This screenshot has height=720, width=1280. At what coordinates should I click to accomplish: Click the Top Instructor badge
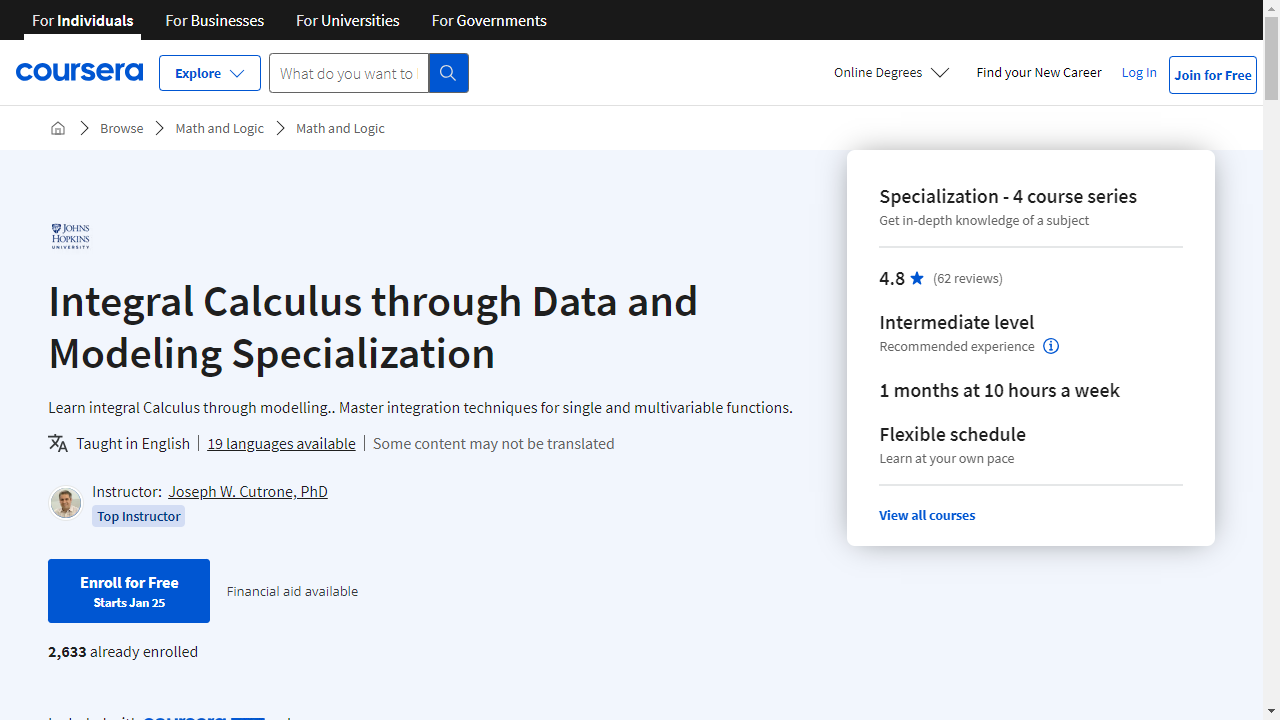[x=139, y=516]
